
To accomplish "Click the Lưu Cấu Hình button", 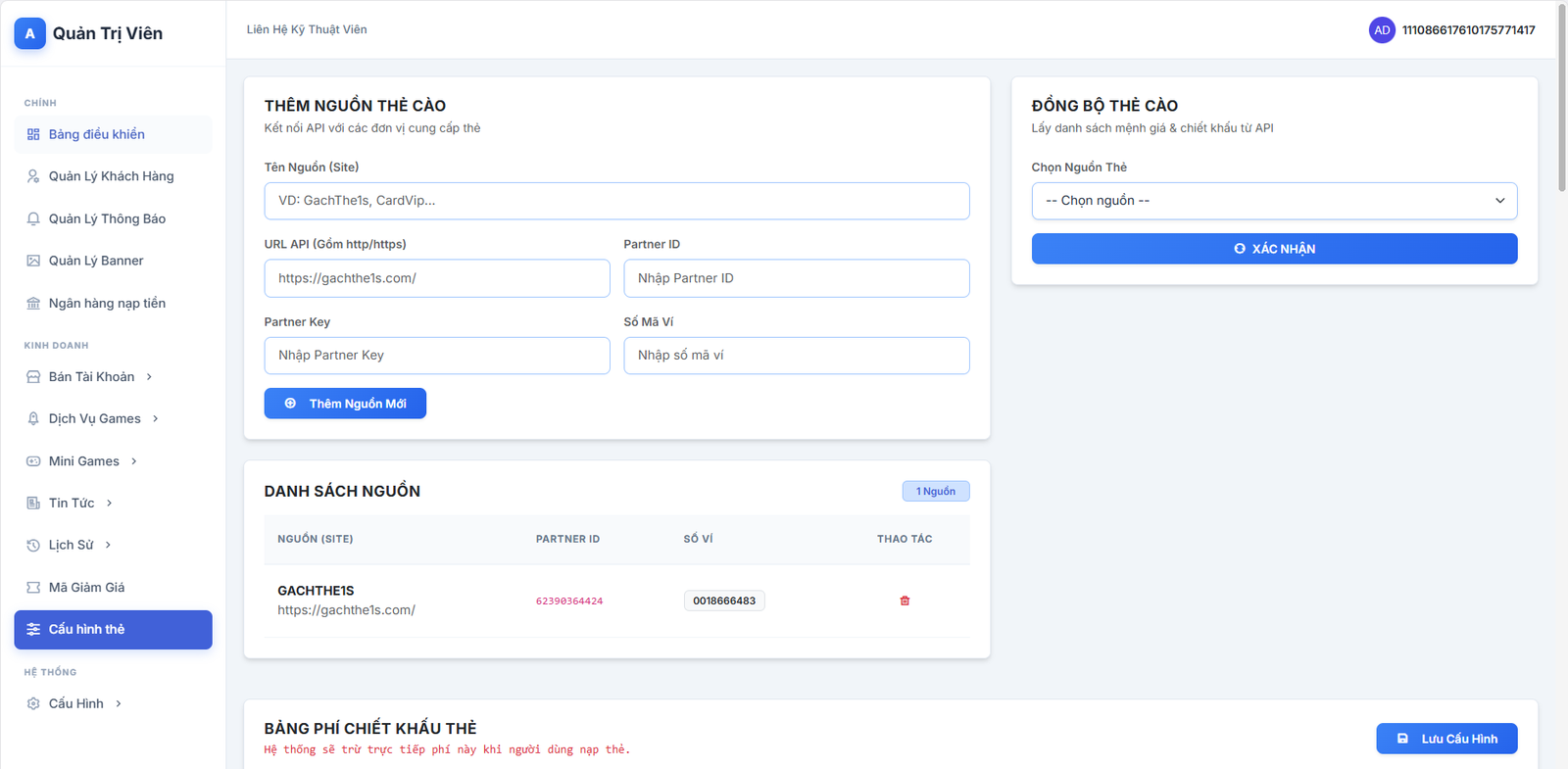I will pyautogui.click(x=1446, y=739).
